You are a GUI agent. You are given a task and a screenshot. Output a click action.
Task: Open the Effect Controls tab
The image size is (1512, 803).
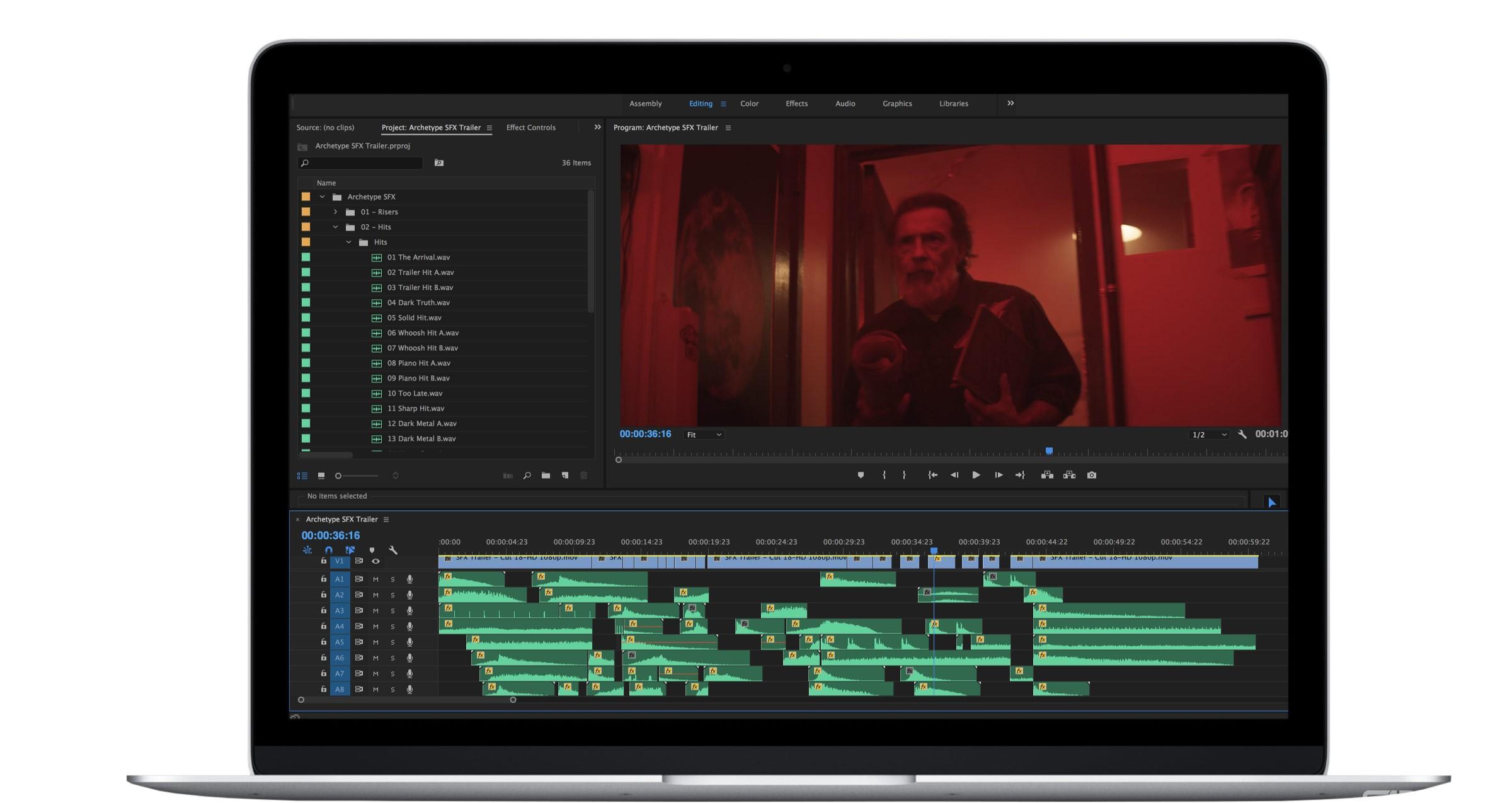point(530,127)
